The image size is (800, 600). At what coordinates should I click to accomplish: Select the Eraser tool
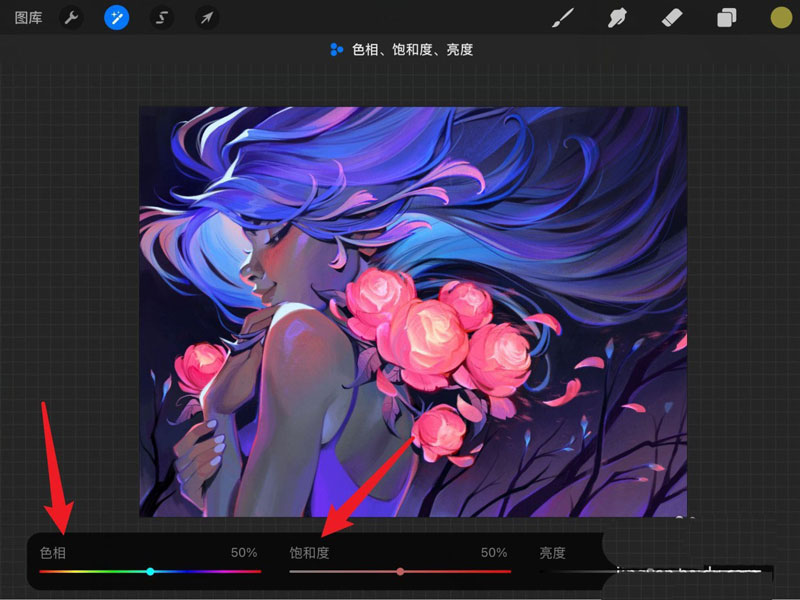672,17
